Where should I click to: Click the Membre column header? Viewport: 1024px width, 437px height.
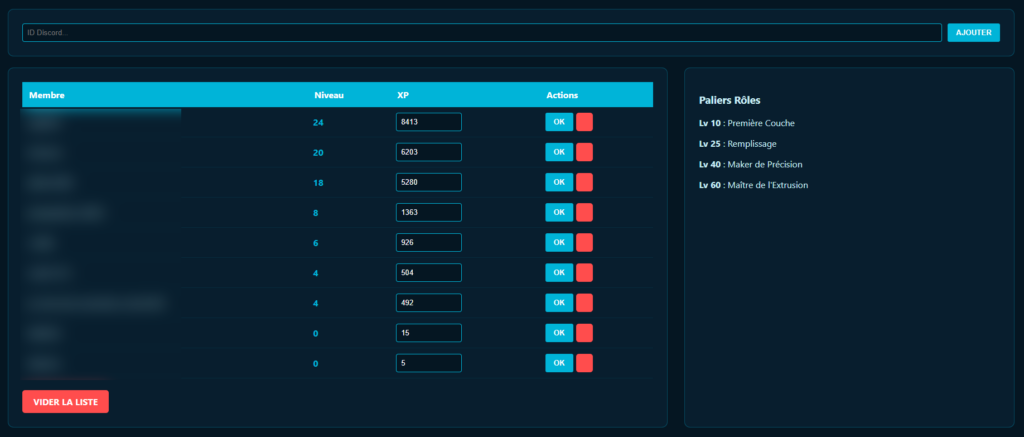[x=46, y=95]
